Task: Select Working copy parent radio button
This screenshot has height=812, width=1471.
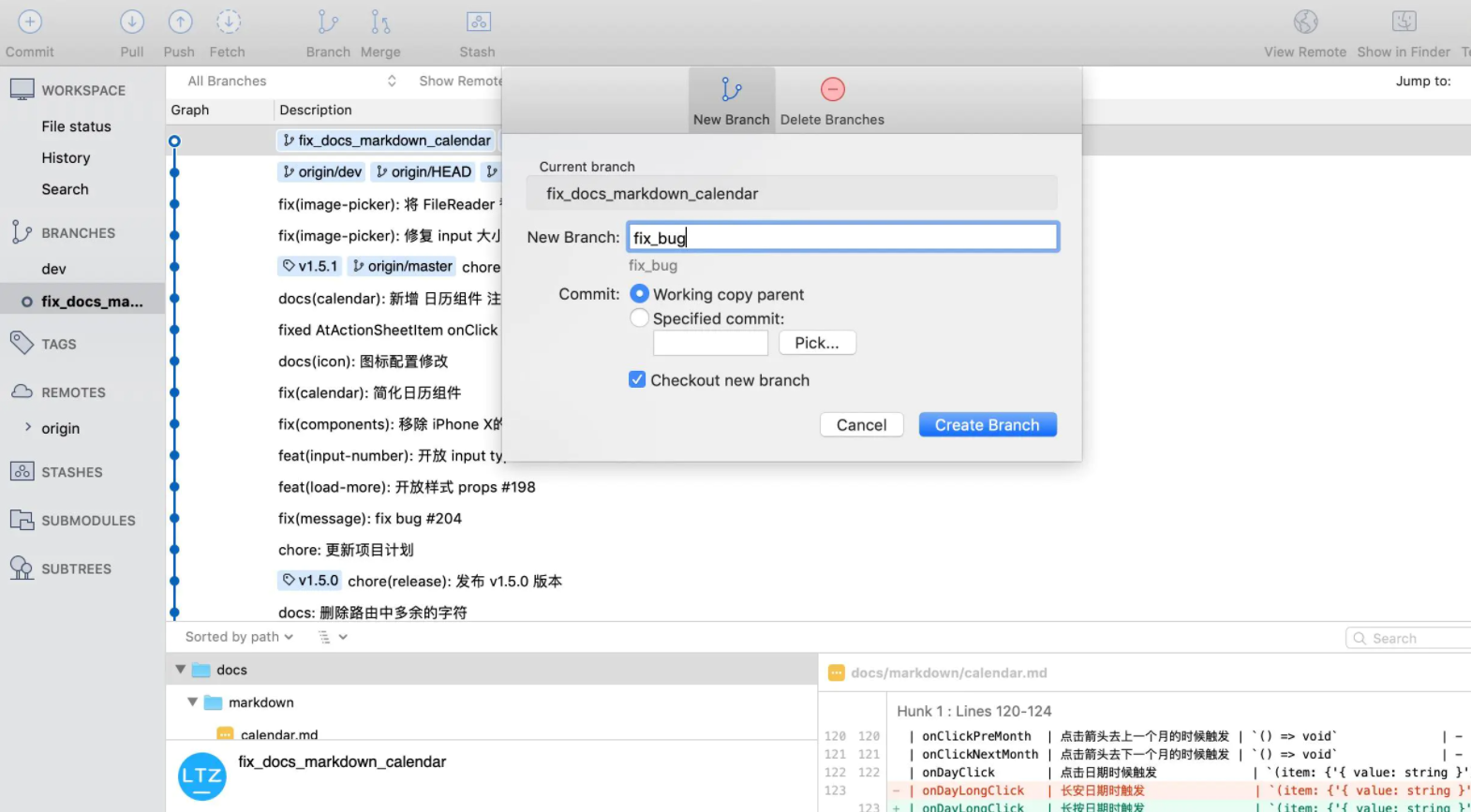Action: (639, 294)
